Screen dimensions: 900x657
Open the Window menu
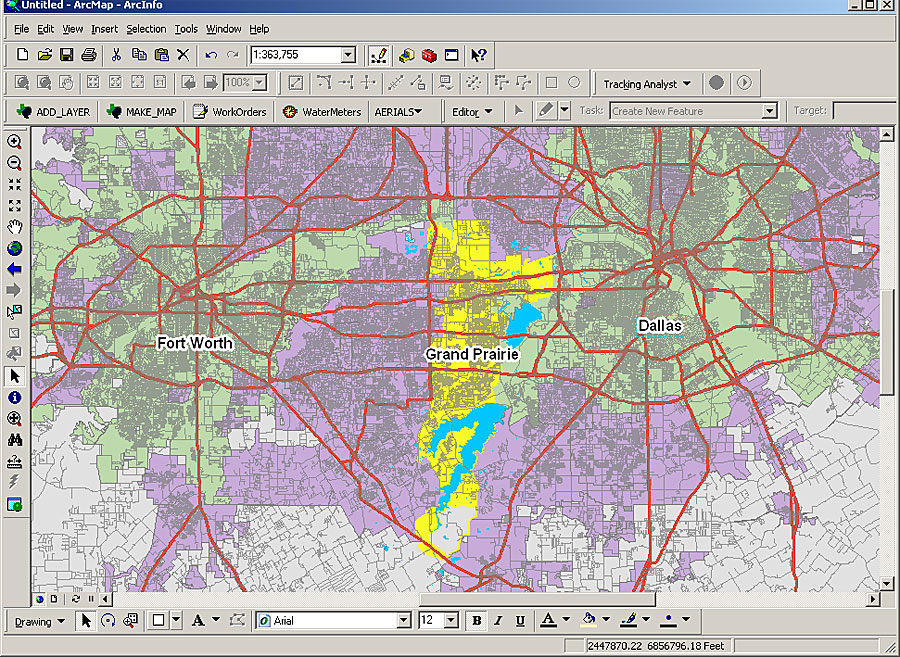[223, 29]
